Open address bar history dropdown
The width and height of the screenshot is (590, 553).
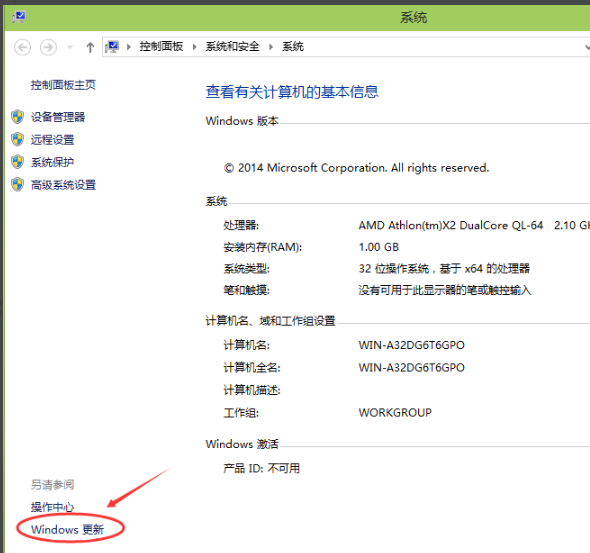coord(587,47)
